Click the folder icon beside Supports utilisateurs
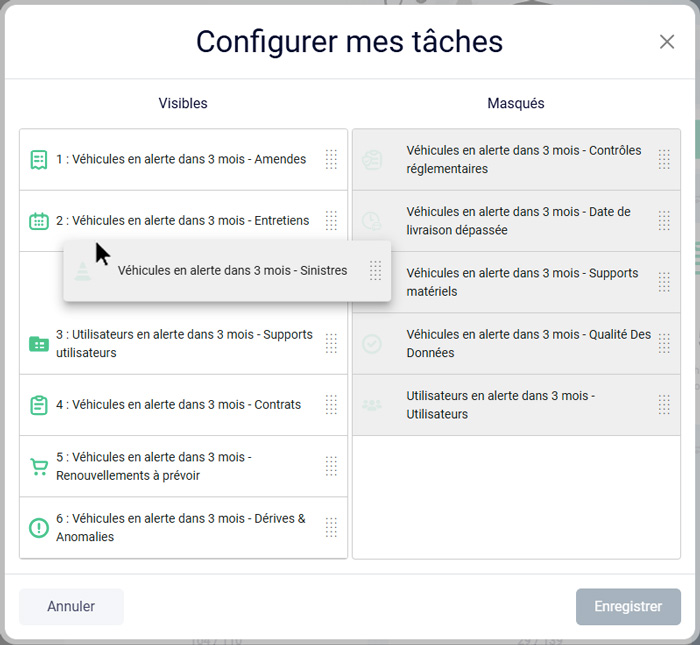The width and height of the screenshot is (700, 645). coord(39,344)
